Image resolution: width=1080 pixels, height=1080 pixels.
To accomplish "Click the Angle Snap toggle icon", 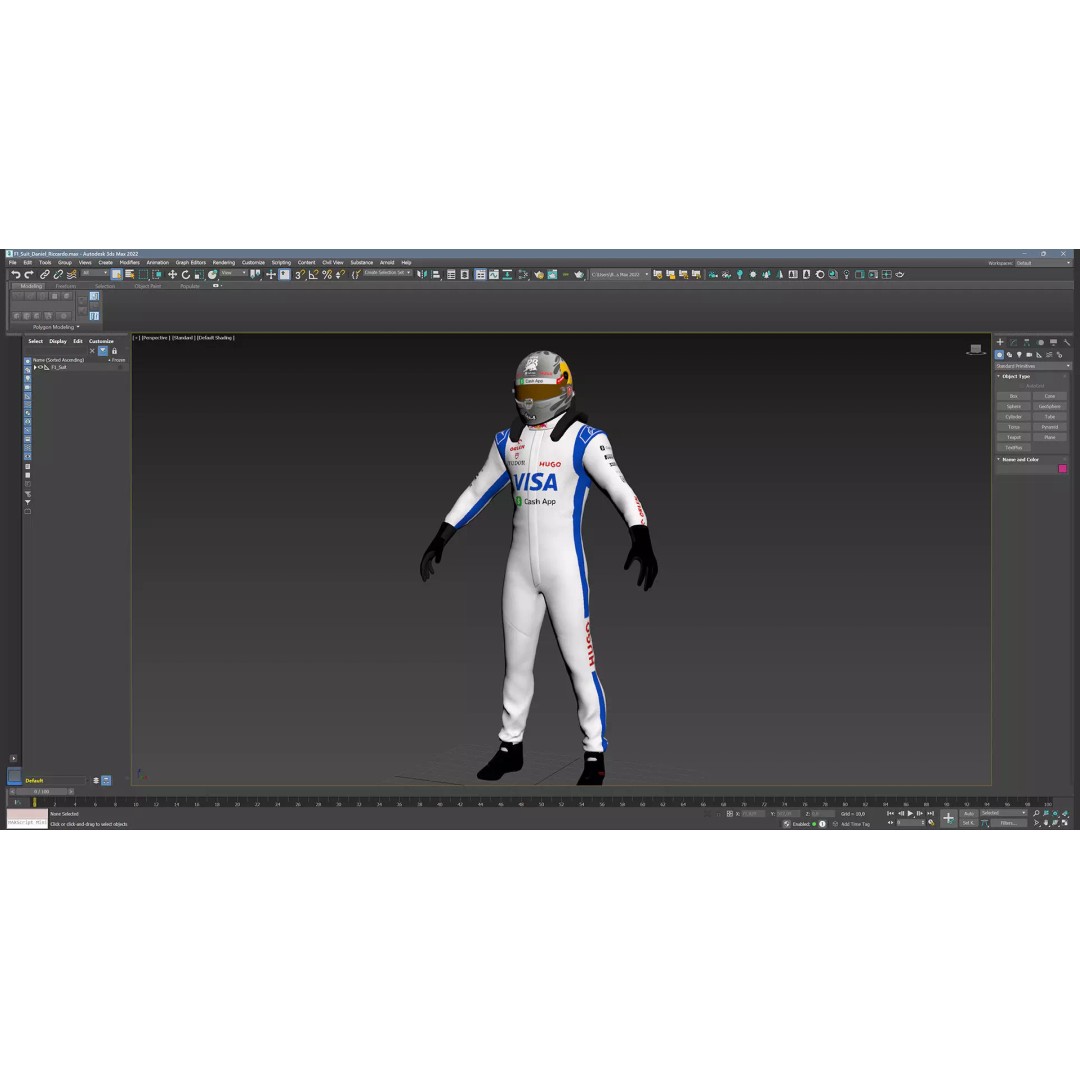I will coord(313,274).
